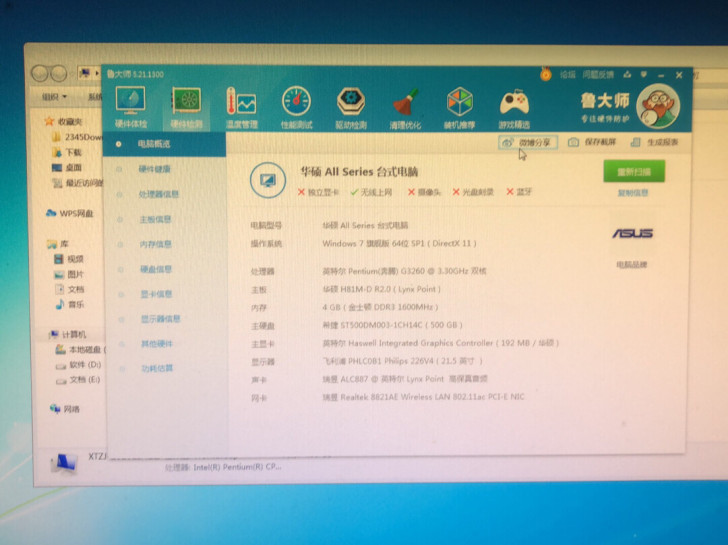
Task: Click the 独立显卡 status indicator
Action: point(318,192)
